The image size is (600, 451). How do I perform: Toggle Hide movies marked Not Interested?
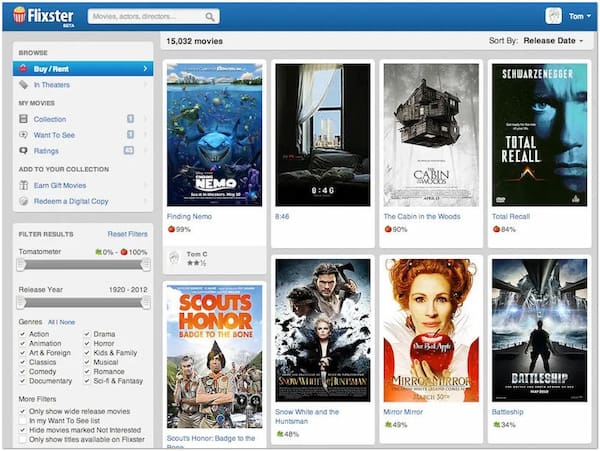click(x=23, y=430)
